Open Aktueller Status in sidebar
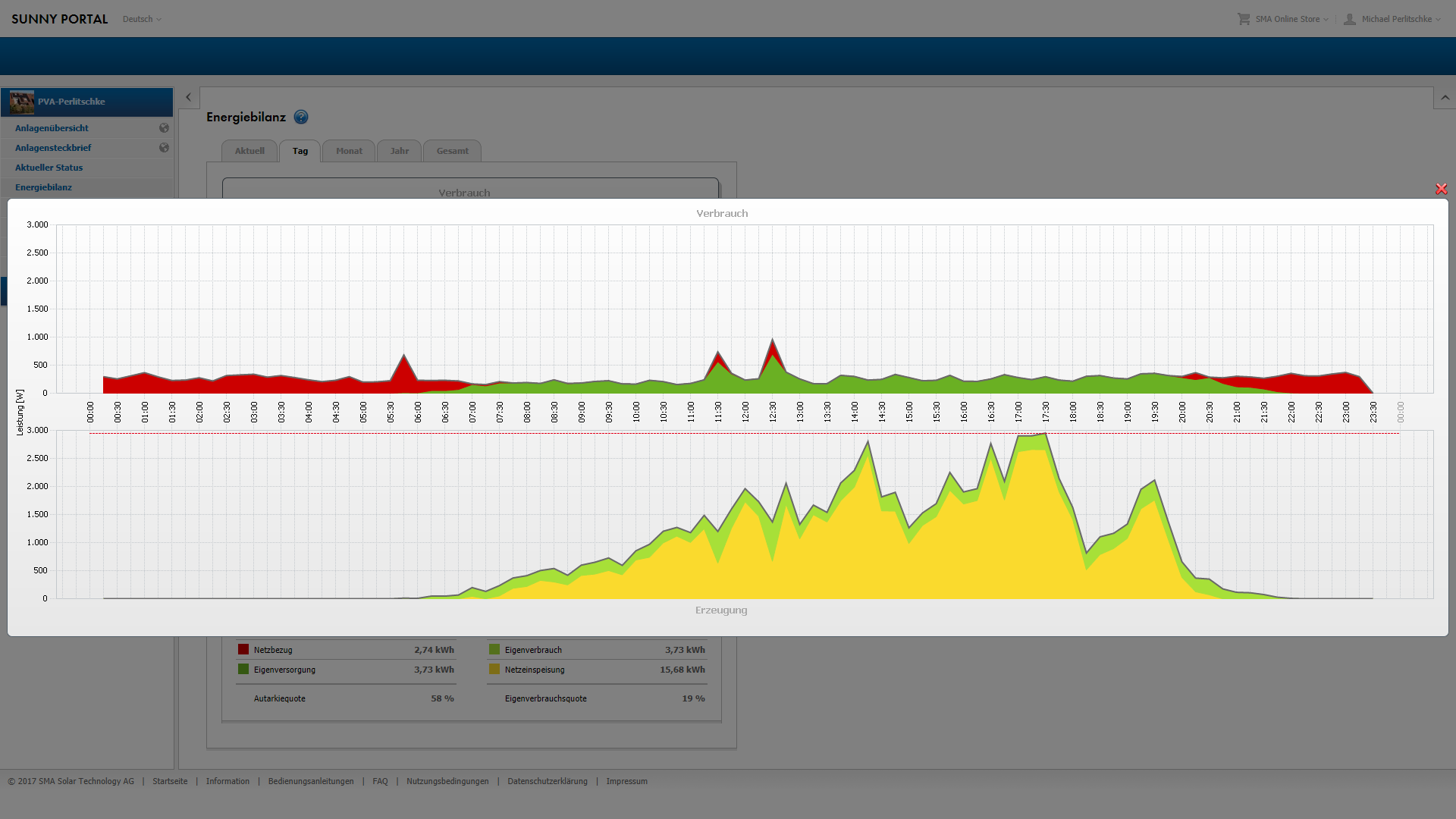1456x819 pixels. tap(49, 168)
